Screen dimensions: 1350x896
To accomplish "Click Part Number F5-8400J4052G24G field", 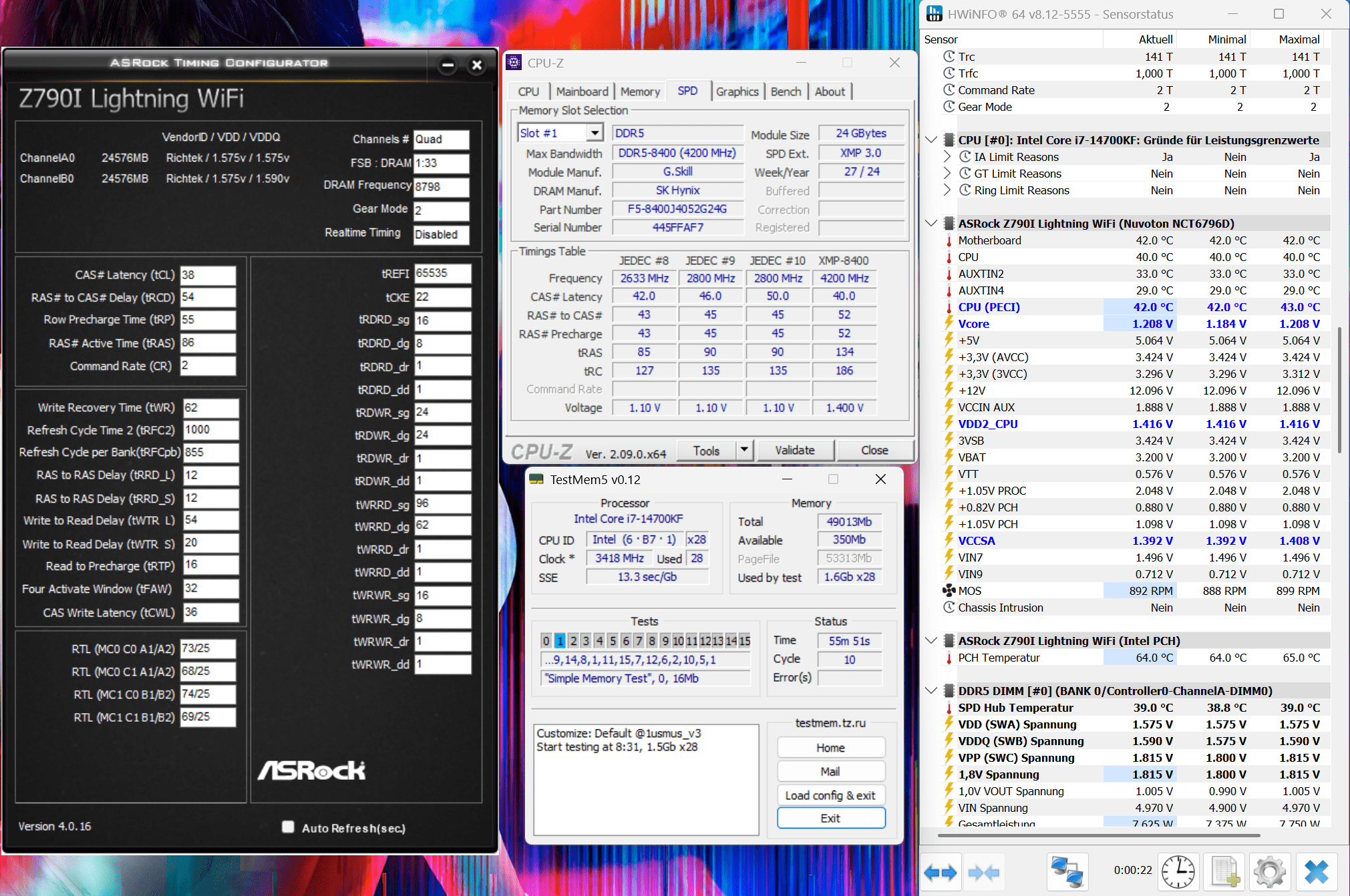I will click(x=677, y=210).
